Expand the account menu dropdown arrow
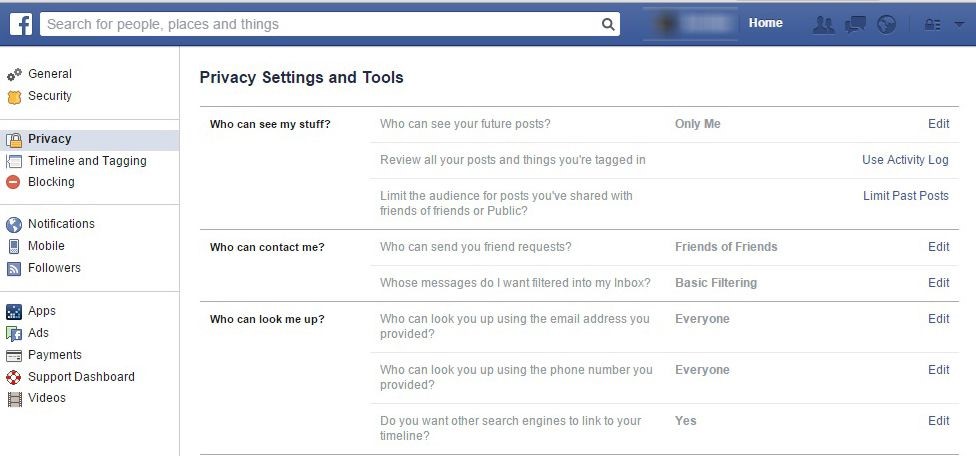 pos(959,25)
